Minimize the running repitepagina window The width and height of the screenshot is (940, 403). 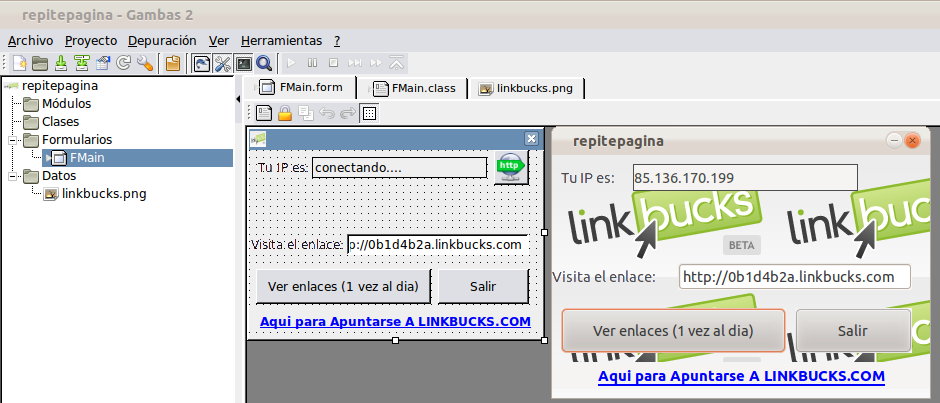coord(894,141)
